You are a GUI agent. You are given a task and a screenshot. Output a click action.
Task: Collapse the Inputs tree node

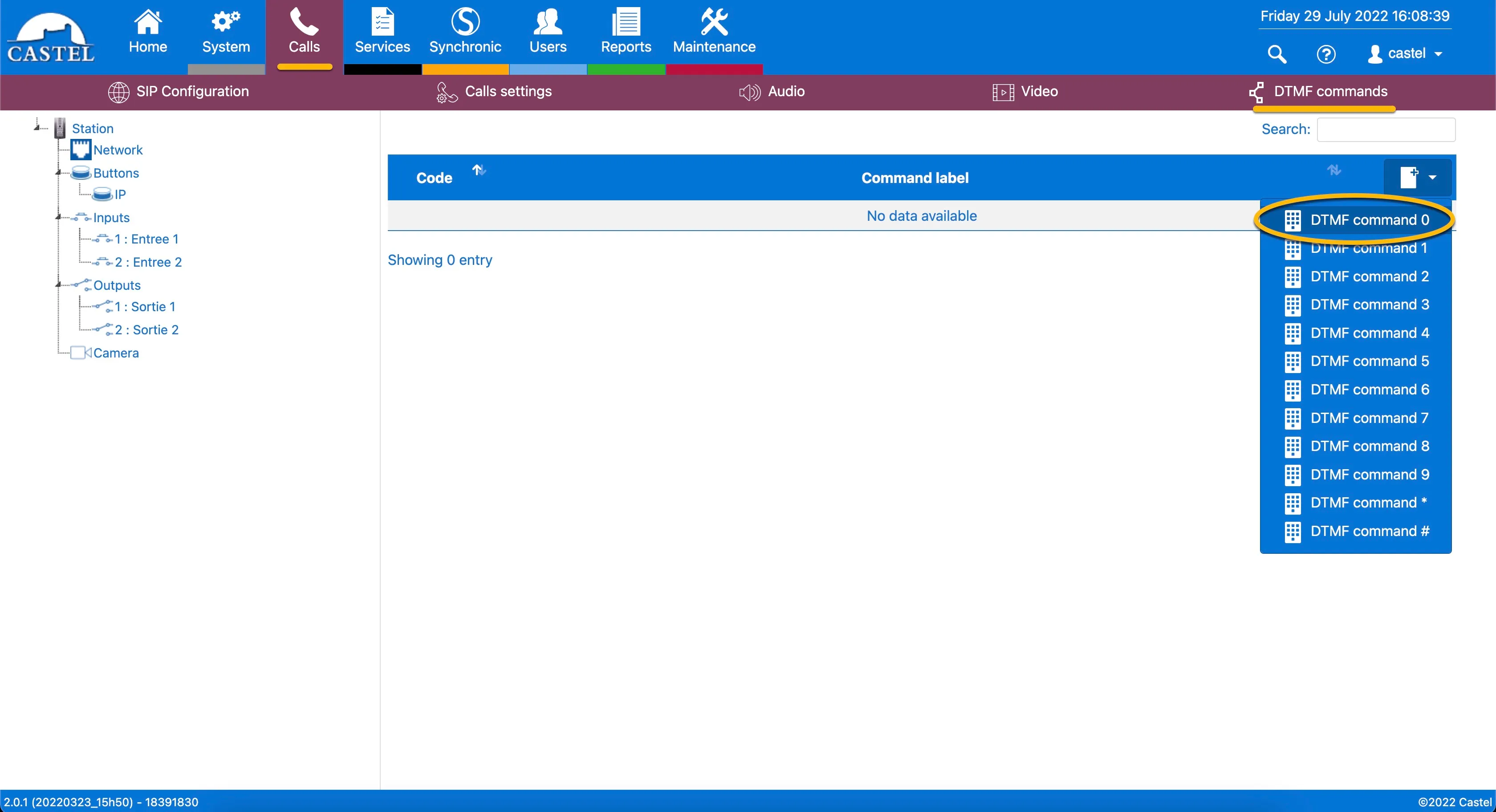pyautogui.click(x=58, y=217)
